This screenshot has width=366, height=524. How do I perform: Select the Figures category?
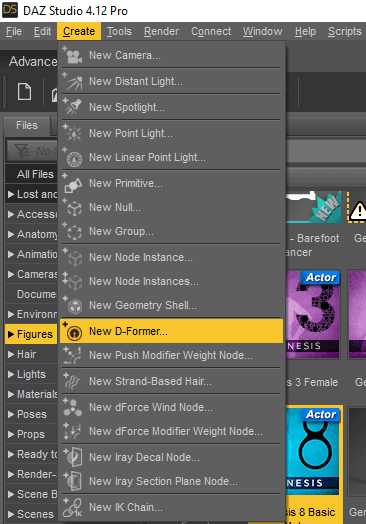(31, 334)
